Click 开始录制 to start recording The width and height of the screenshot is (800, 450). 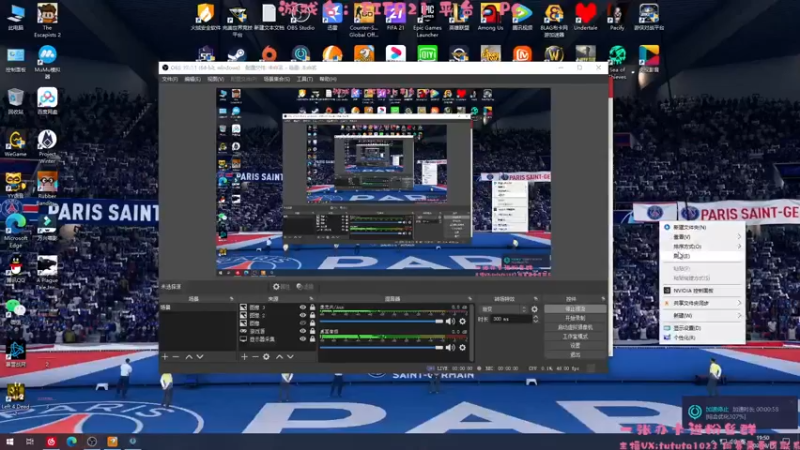(575, 318)
